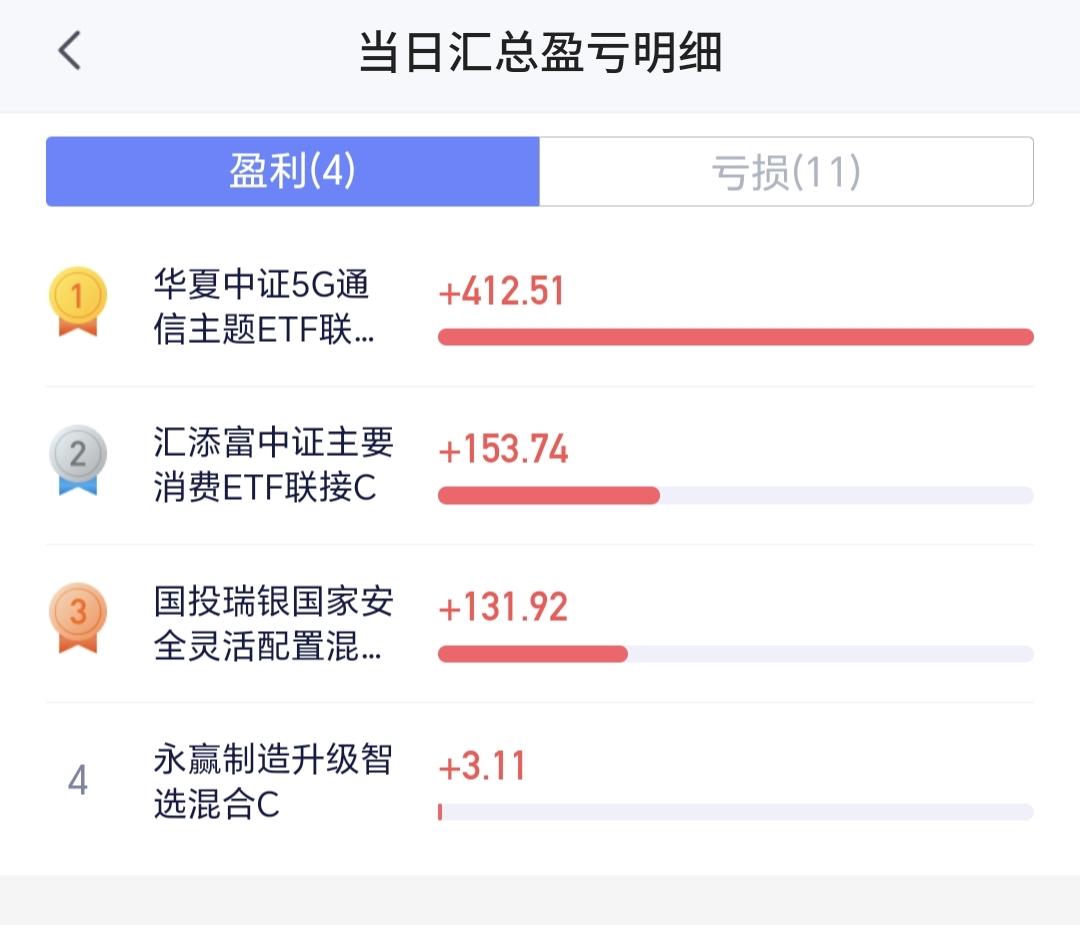The width and height of the screenshot is (1080, 925).
Task: Open 永赢制造升级智选混合C fund name
Action: pos(273,781)
